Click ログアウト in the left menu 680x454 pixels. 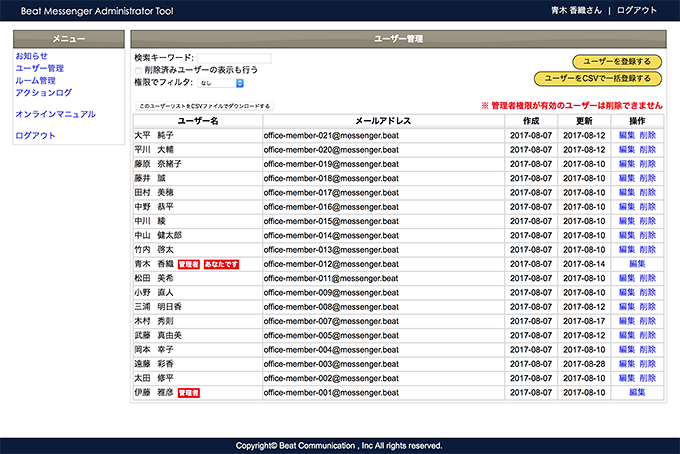[x=35, y=135]
